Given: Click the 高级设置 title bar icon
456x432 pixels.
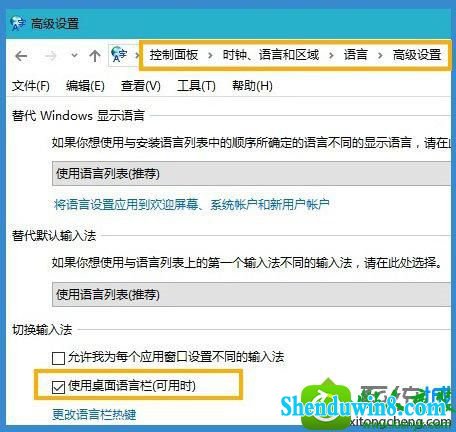Looking at the screenshot, I should [18, 23].
